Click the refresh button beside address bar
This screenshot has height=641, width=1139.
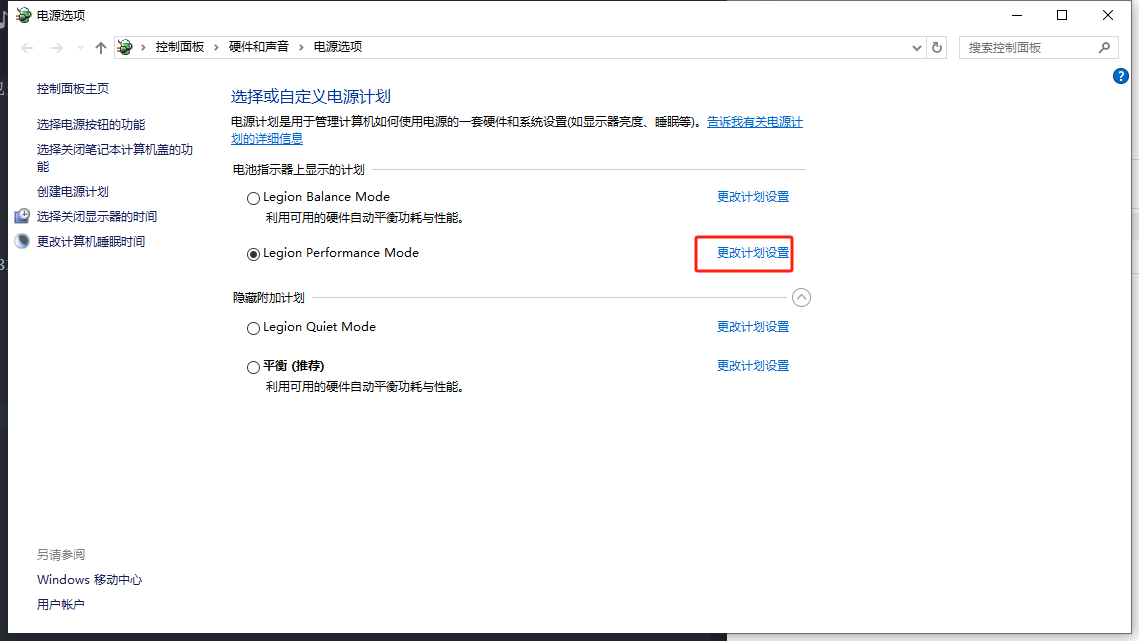[x=937, y=47]
